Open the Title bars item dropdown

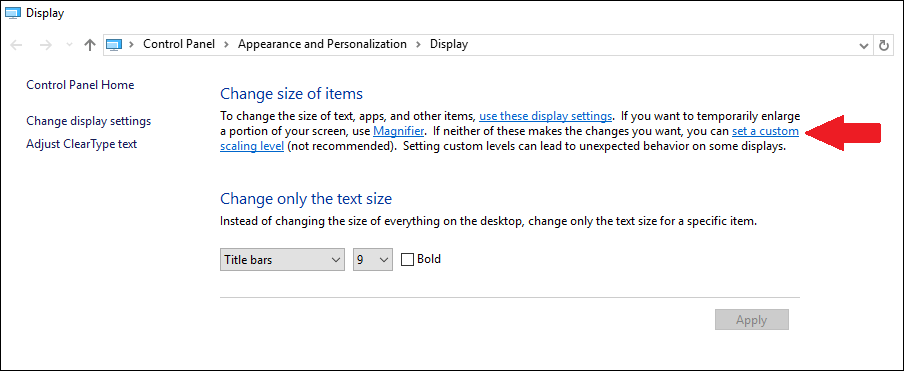click(282, 260)
